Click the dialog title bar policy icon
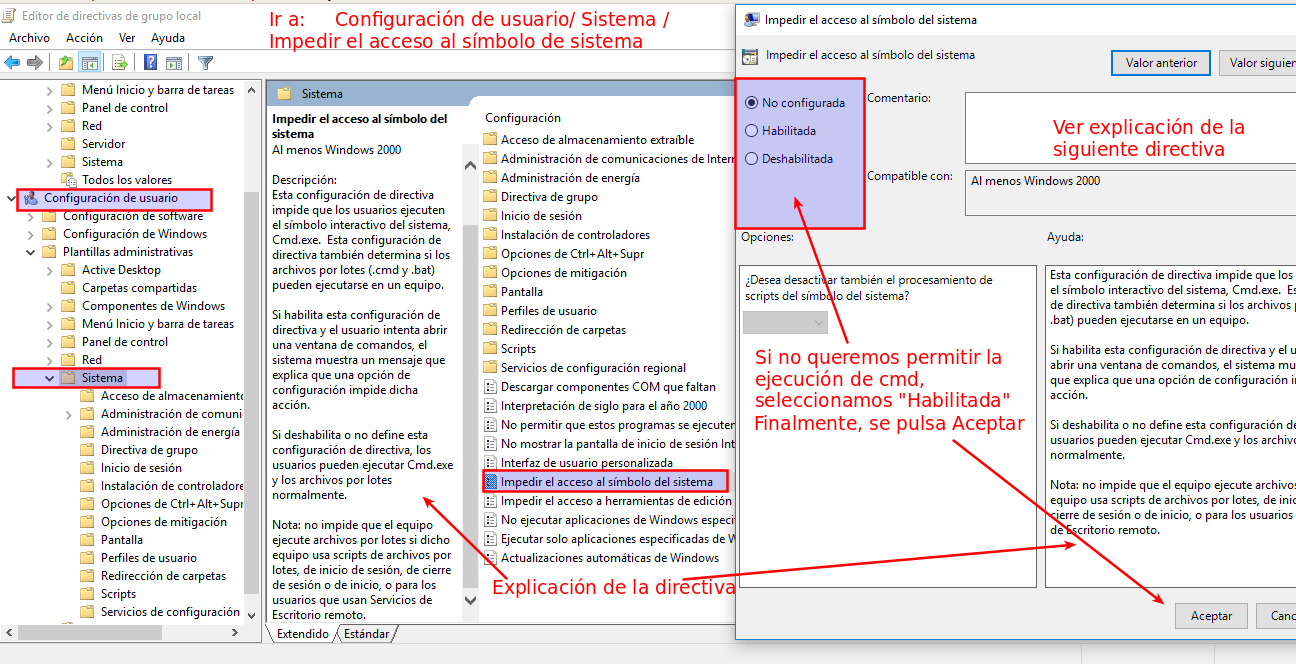The width and height of the screenshot is (1296, 664). pos(750,20)
